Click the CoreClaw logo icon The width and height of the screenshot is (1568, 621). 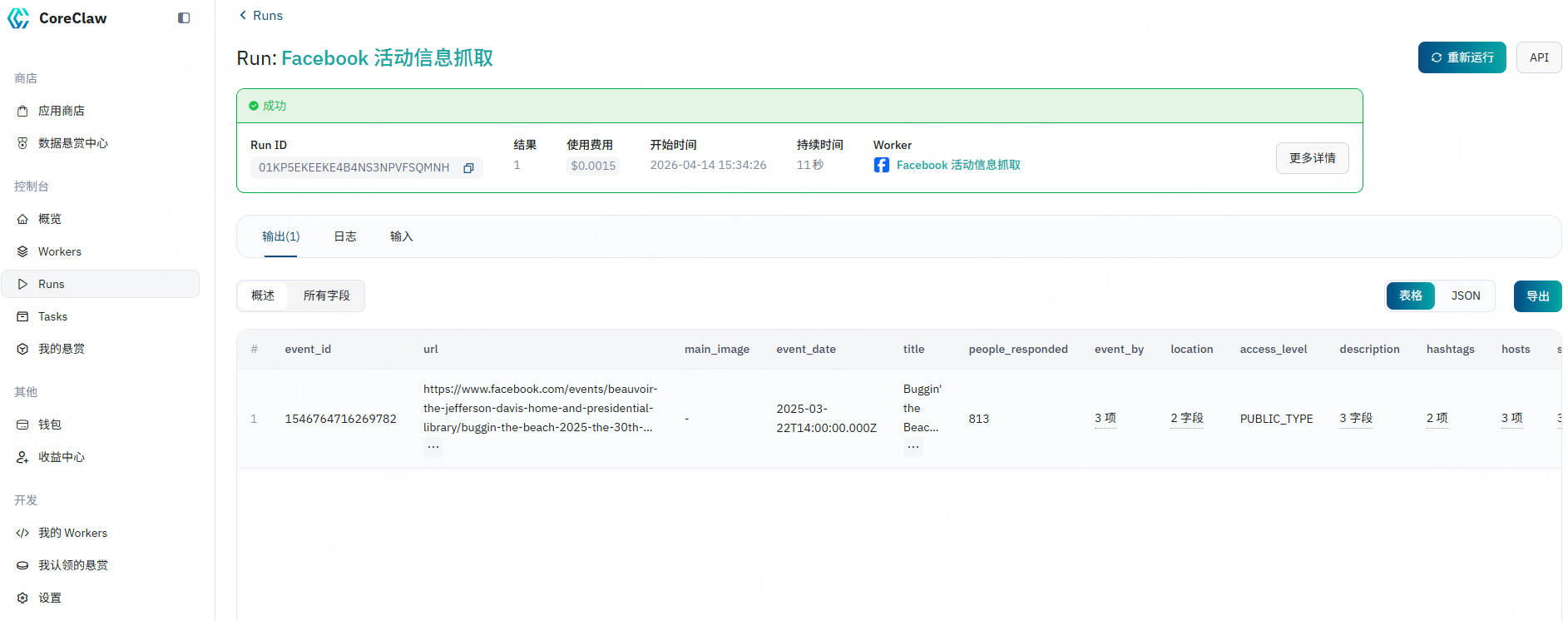(x=18, y=18)
